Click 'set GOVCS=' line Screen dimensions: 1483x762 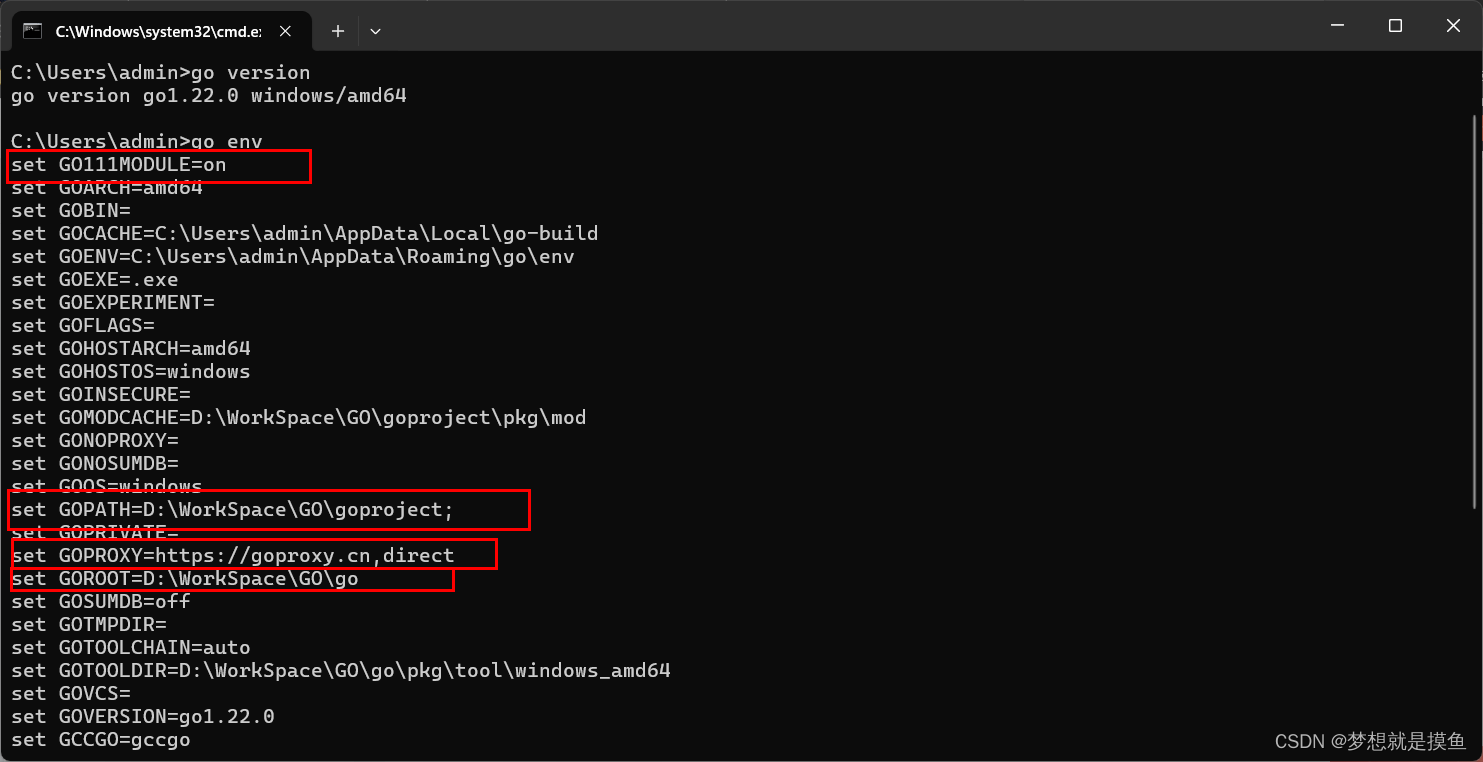point(71,693)
